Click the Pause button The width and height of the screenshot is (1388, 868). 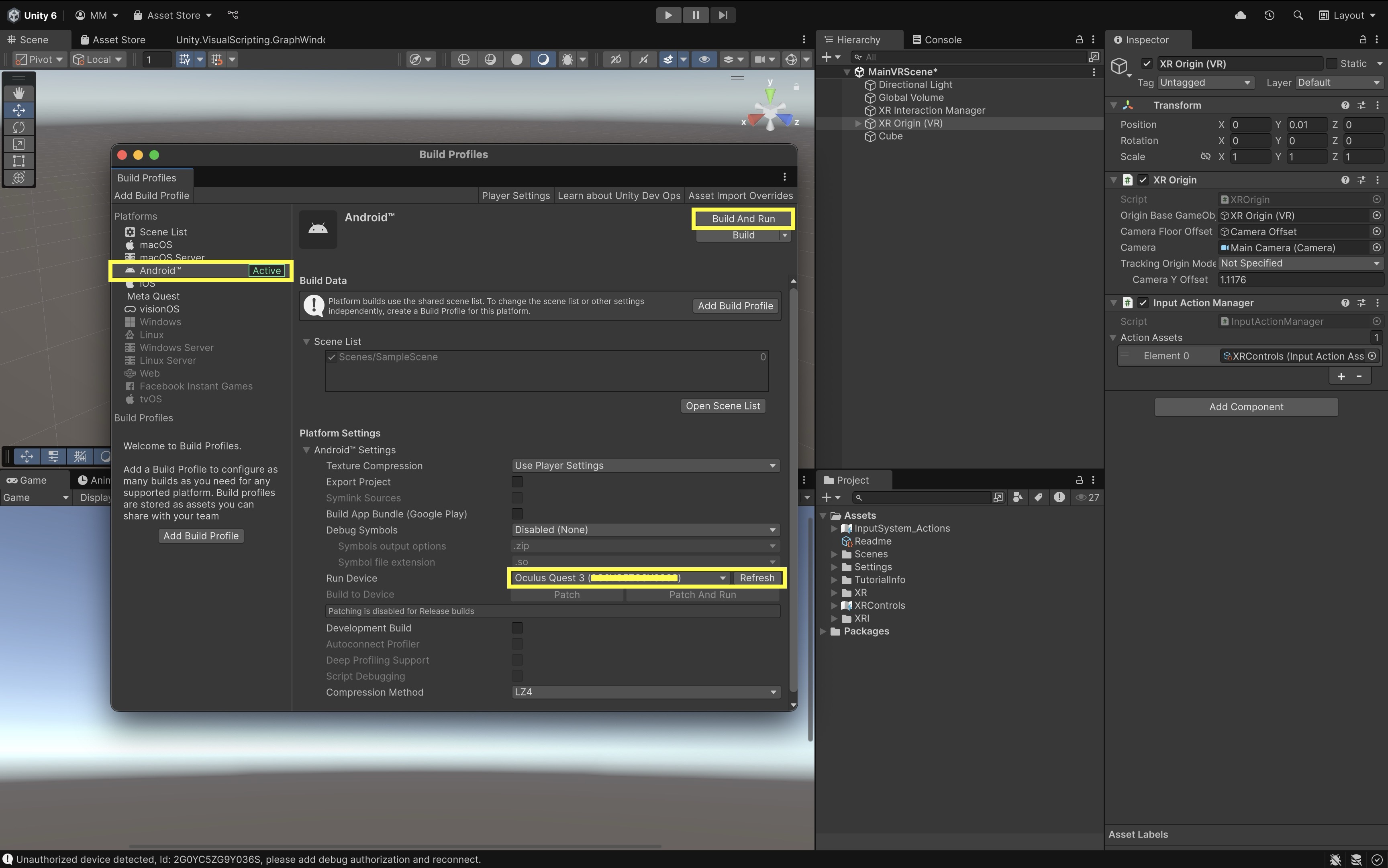click(696, 16)
